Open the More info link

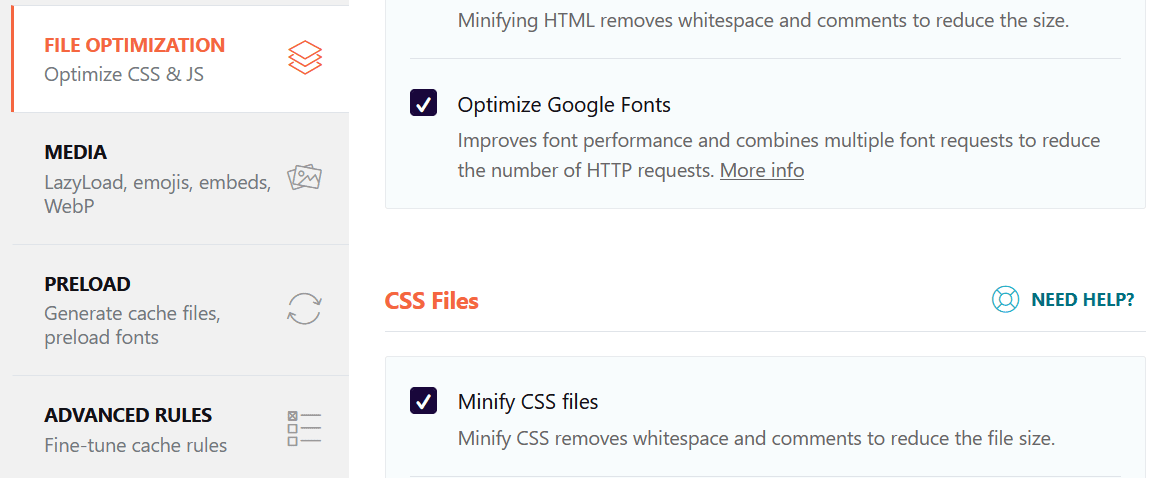[x=762, y=170]
